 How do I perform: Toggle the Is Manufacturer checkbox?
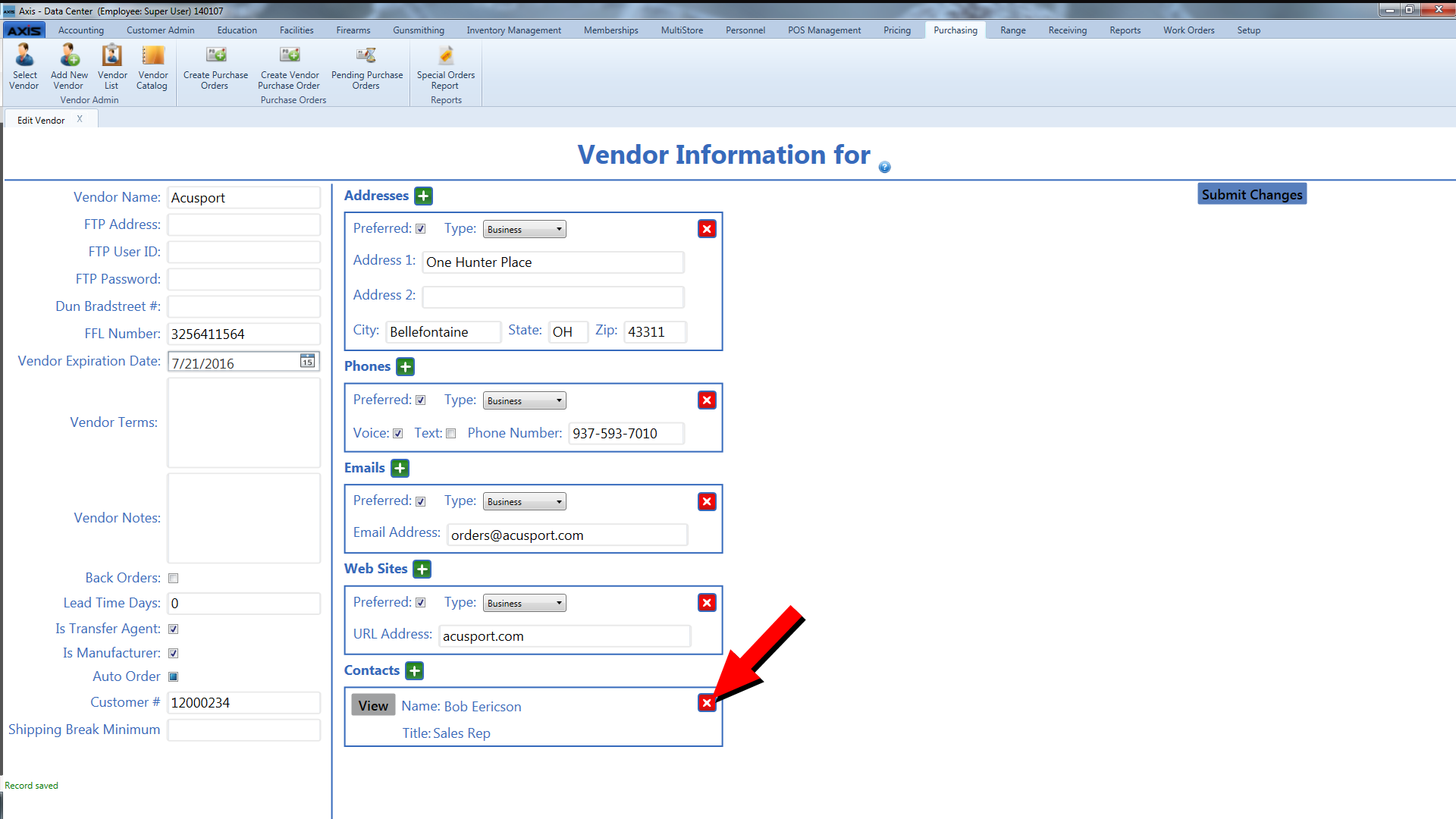(x=173, y=654)
